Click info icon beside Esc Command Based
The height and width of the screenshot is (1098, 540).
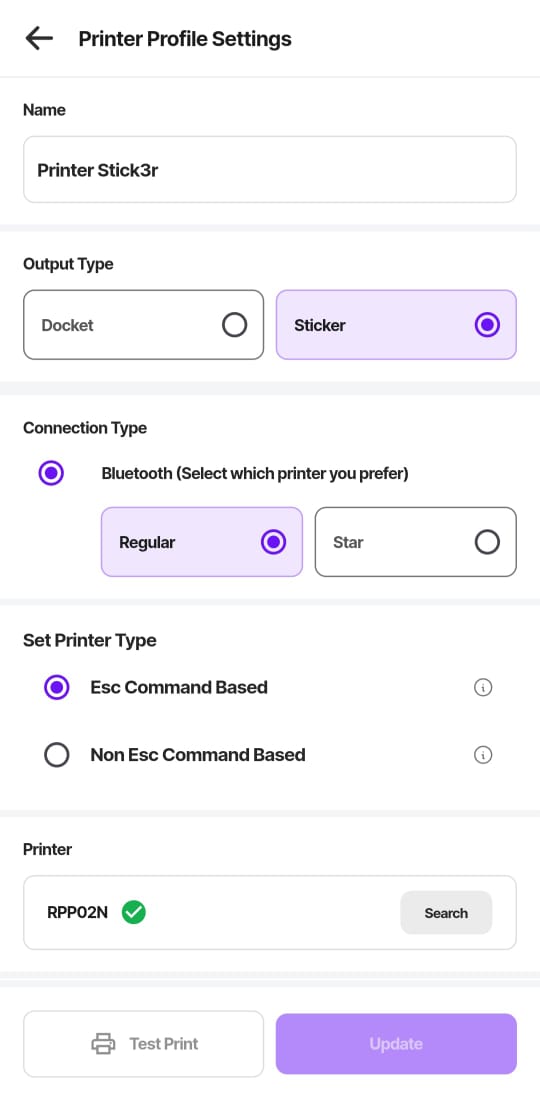pos(483,688)
